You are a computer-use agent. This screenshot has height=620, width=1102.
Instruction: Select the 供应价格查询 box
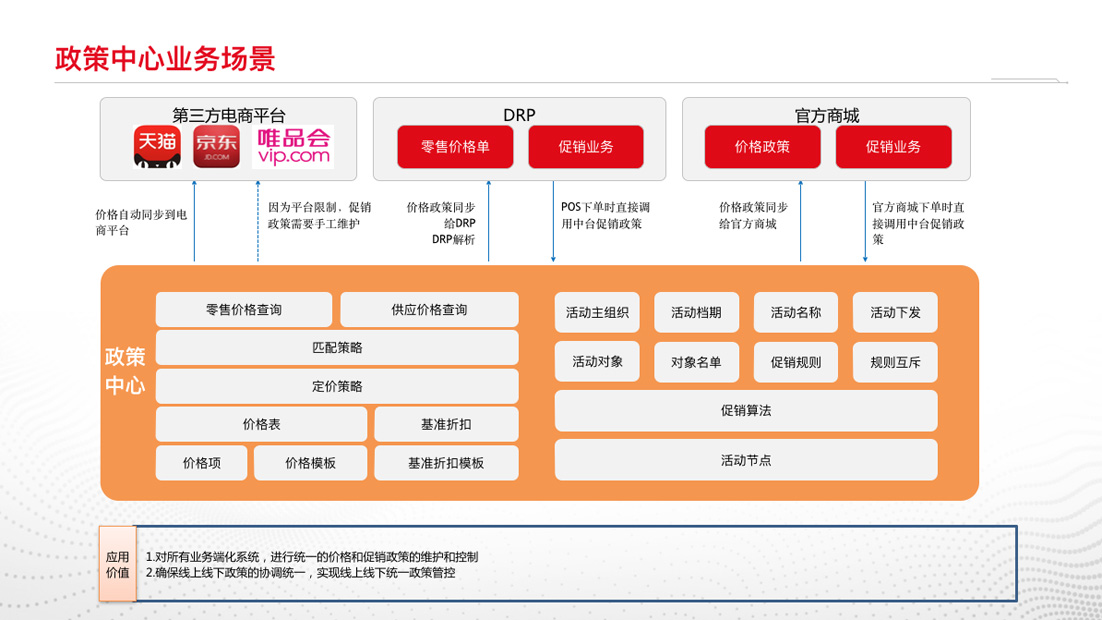pyautogui.click(x=429, y=310)
